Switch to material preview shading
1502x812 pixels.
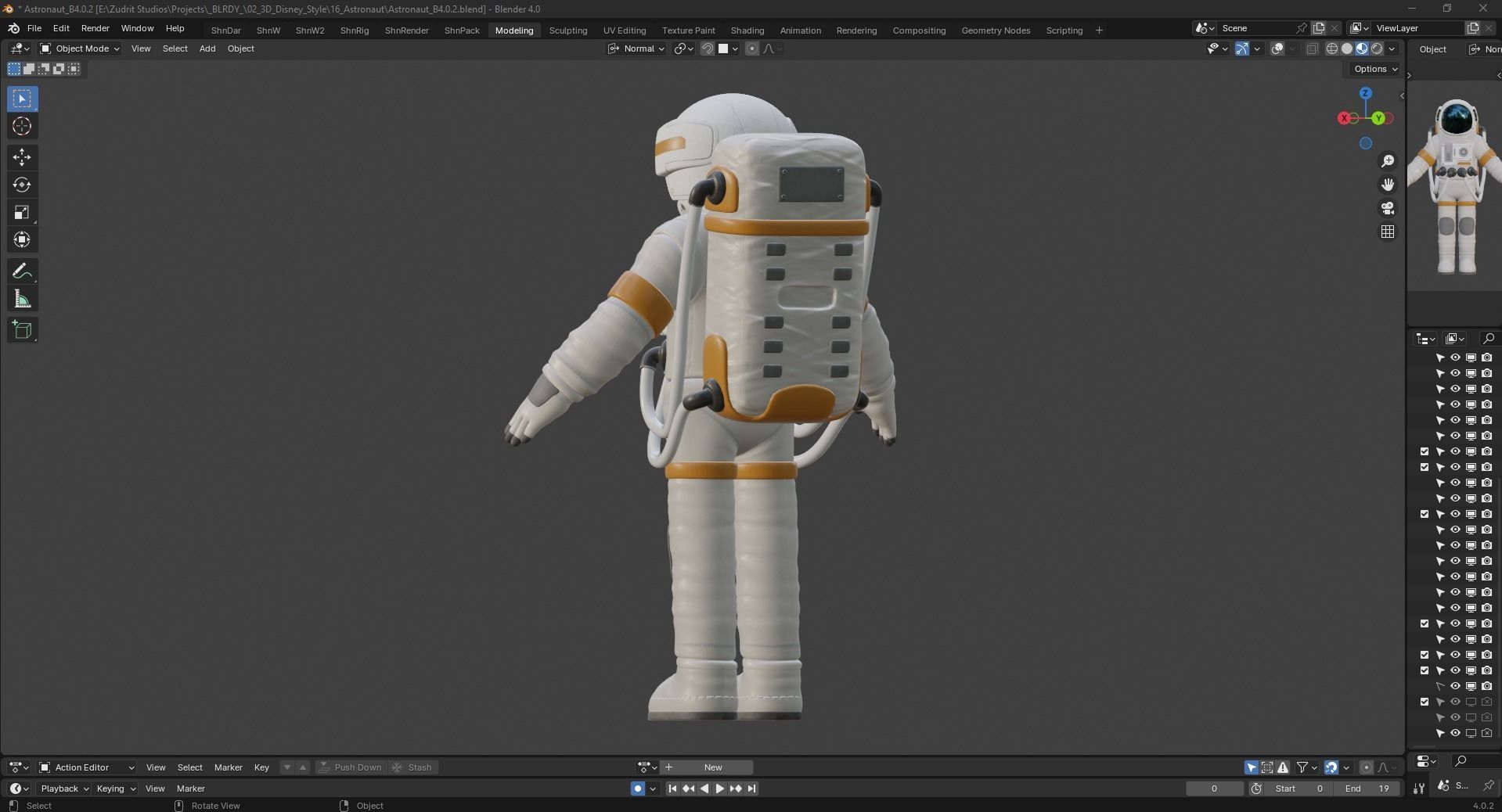pyautogui.click(x=1362, y=49)
